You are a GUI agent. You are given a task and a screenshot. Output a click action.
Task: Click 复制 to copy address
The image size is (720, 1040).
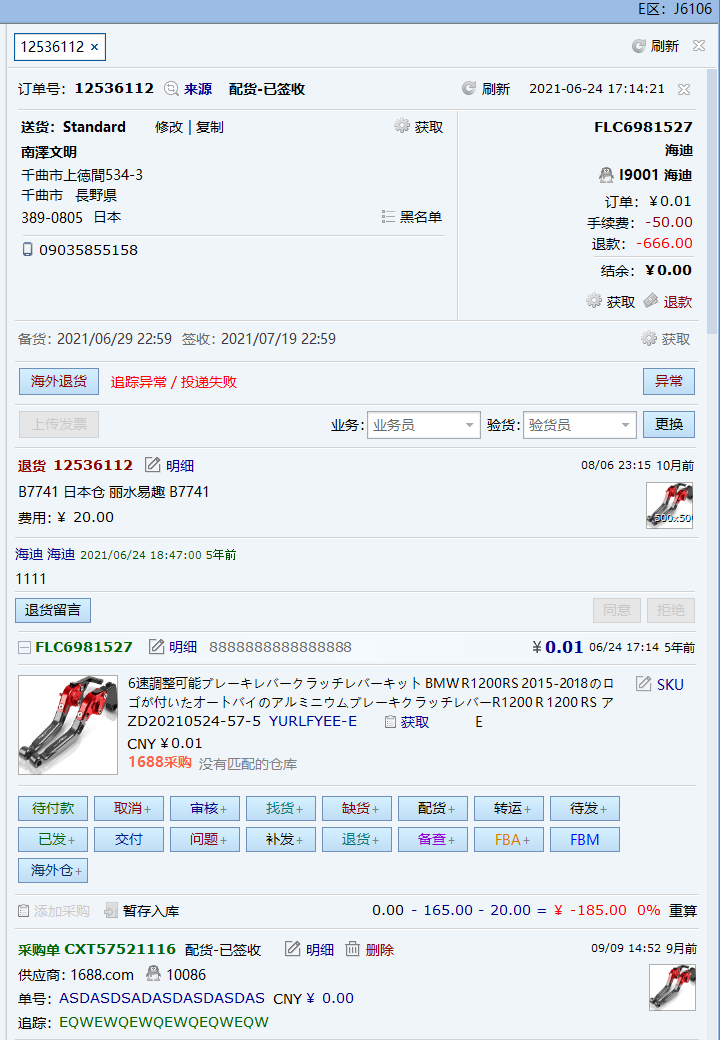[210, 127]
